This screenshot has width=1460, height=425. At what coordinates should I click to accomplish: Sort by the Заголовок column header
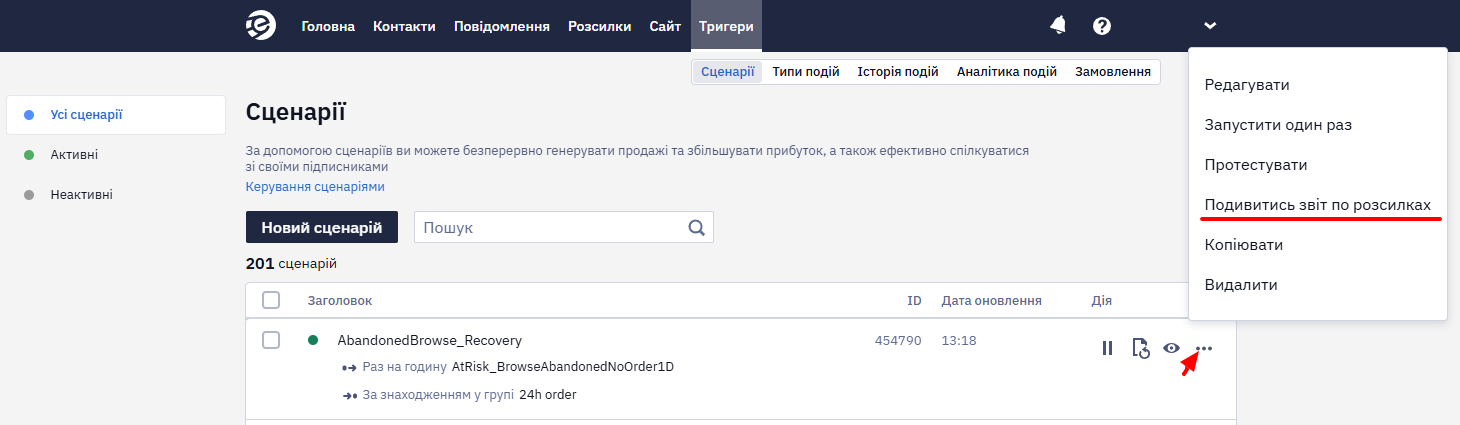(x=340, y=300)
